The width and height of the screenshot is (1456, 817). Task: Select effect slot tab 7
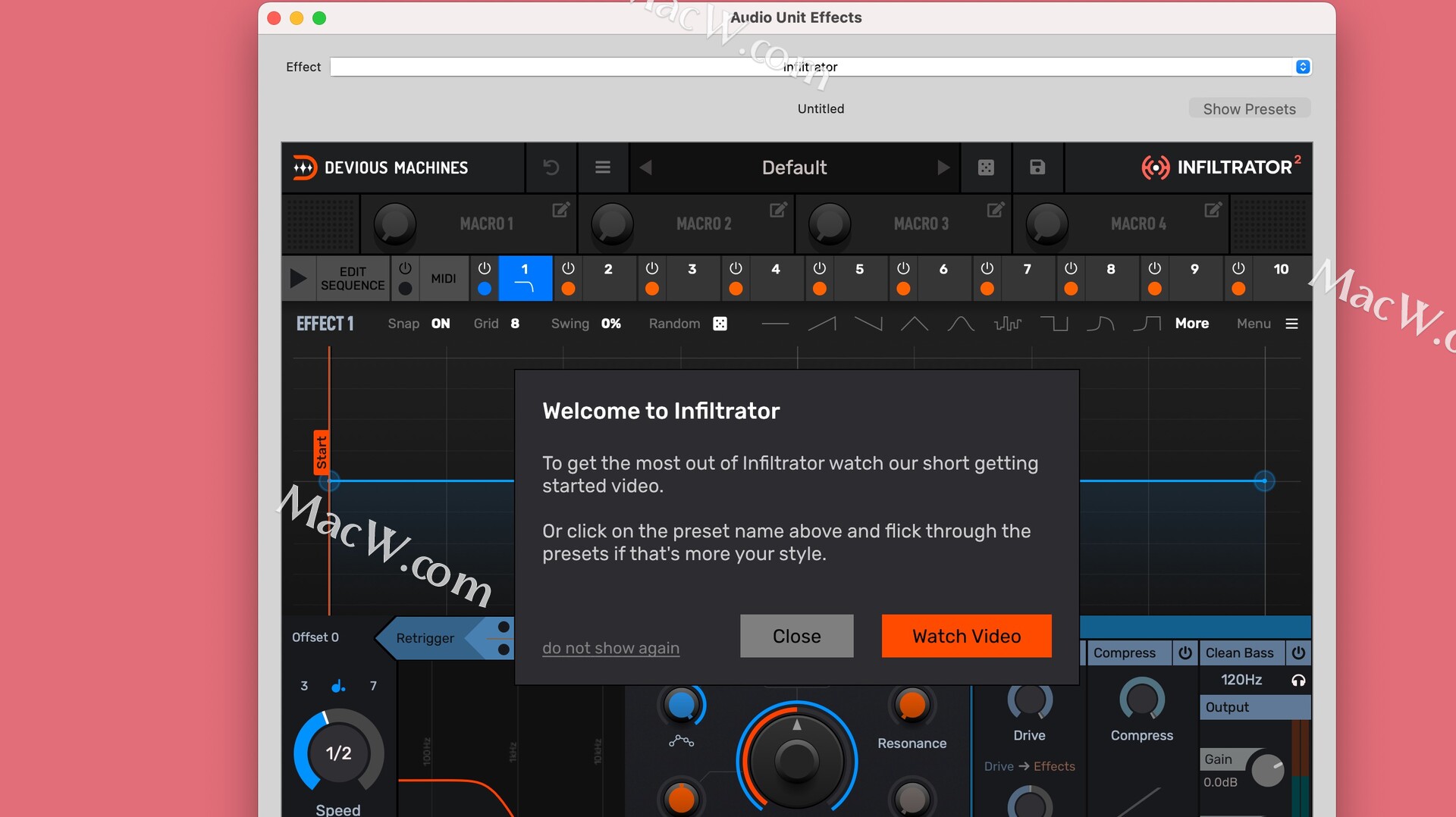(x=1028, y=278)
